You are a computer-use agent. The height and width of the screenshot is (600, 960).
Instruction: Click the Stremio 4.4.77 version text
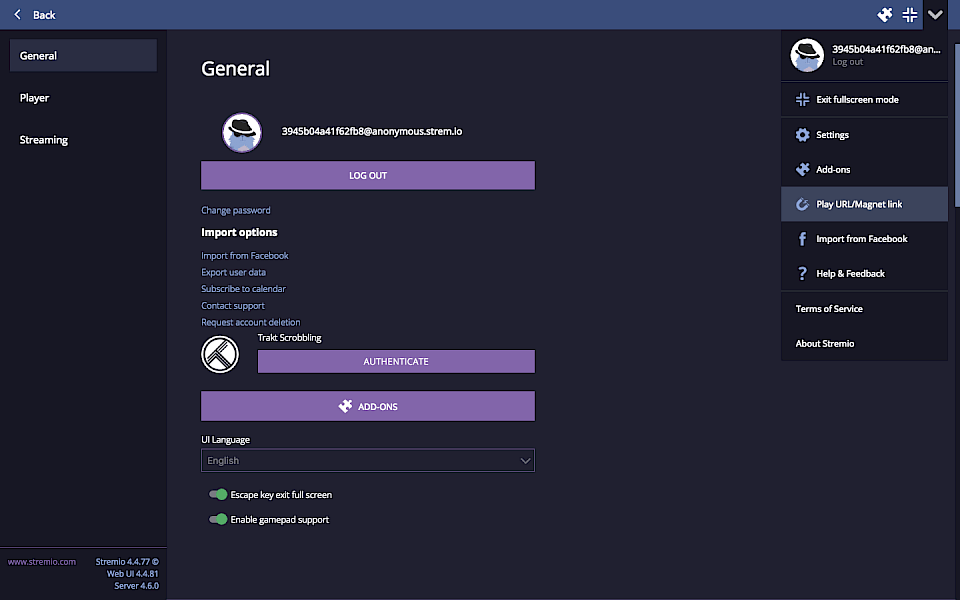coord(127,561)
